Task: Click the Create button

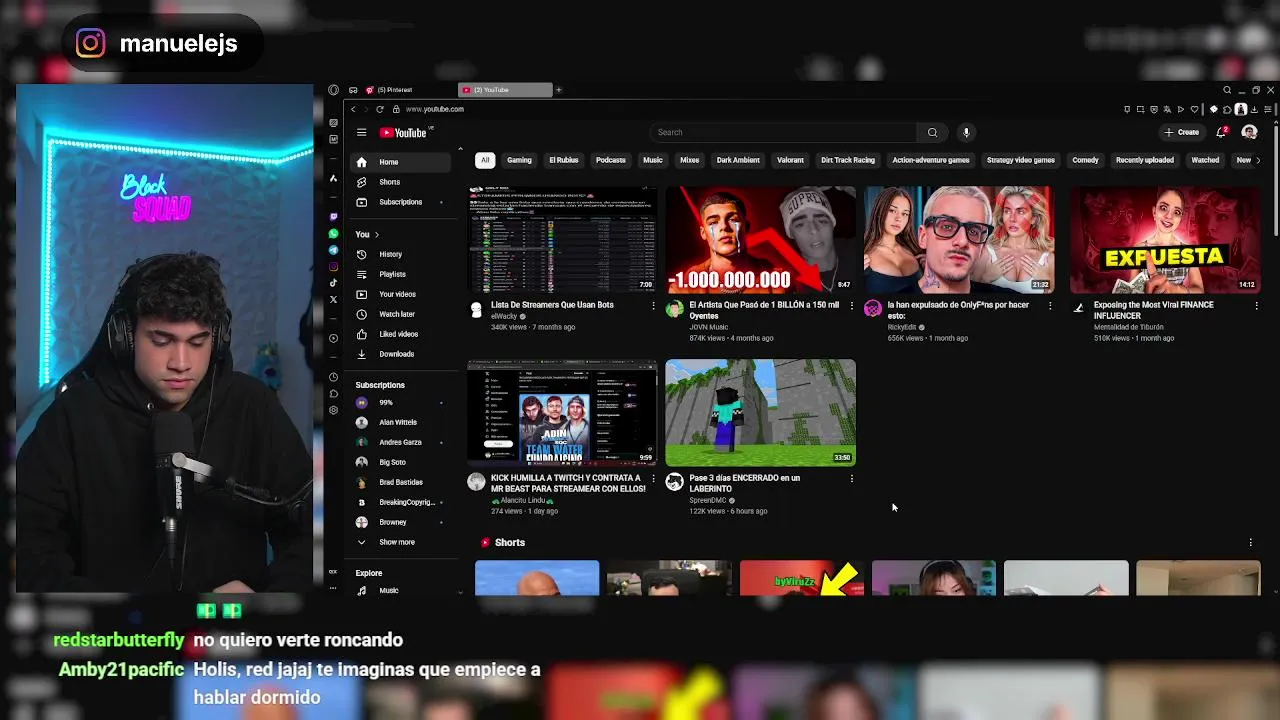Action: click(1181, 132)
